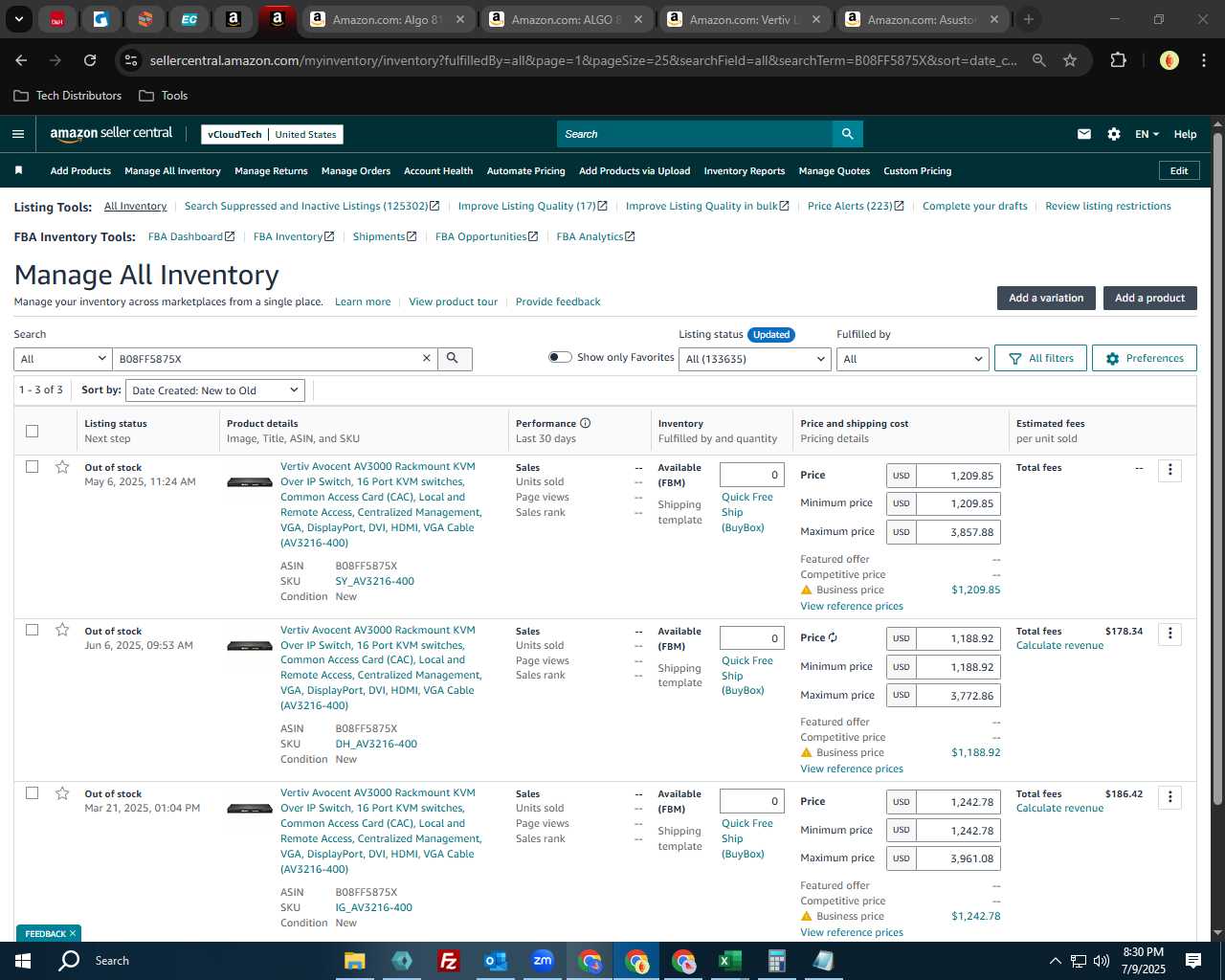Open the Tools bookmarks folder

164,96
